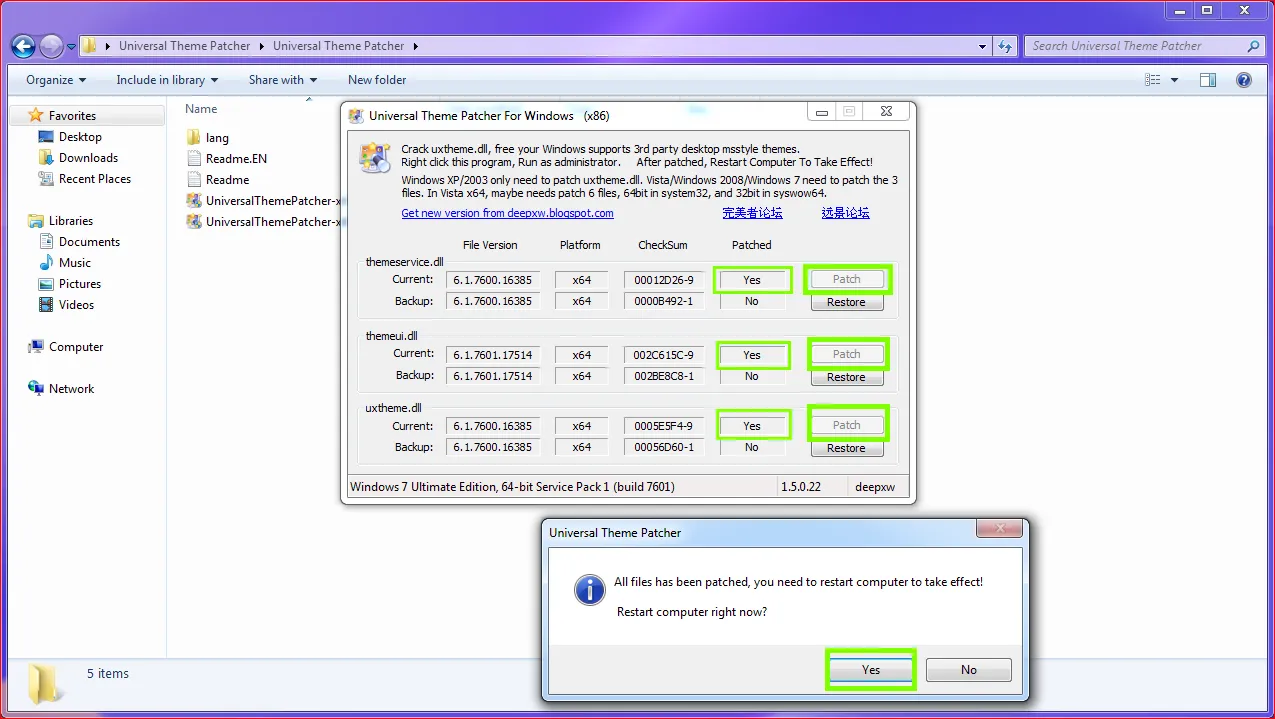Click themeui.dll current checksum 002C615C-9
1275x719 pixels.
click(x=663, y=355)
